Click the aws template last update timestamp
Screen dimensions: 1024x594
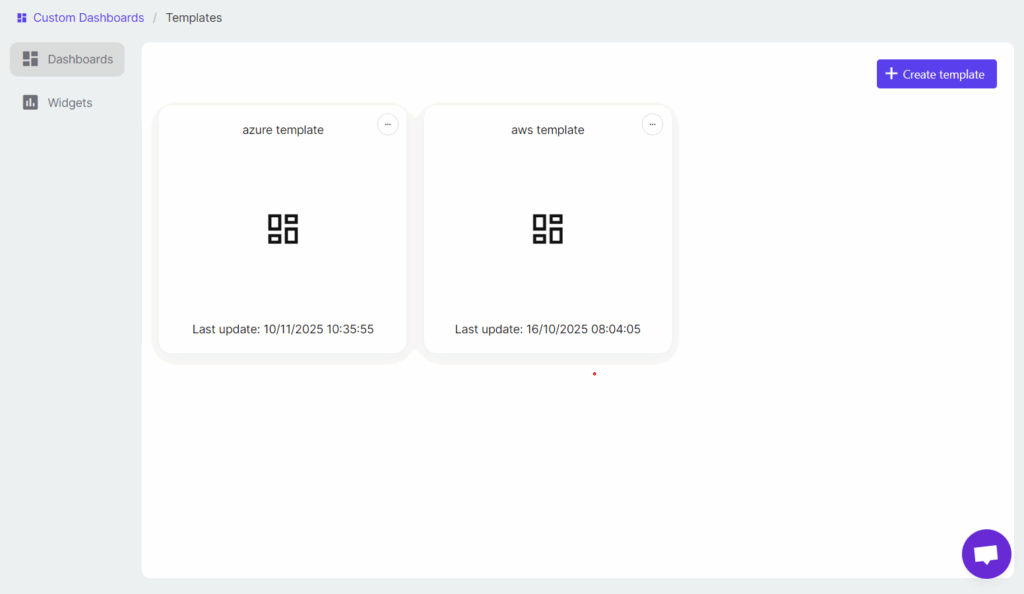click(547, 329)
